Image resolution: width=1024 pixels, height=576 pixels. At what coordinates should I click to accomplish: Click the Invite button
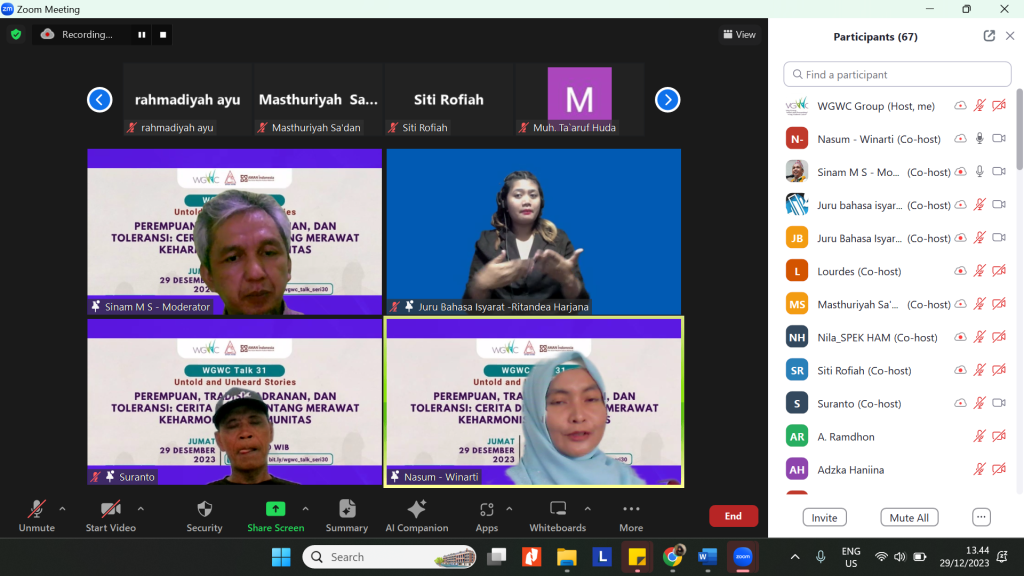point(824,517)
